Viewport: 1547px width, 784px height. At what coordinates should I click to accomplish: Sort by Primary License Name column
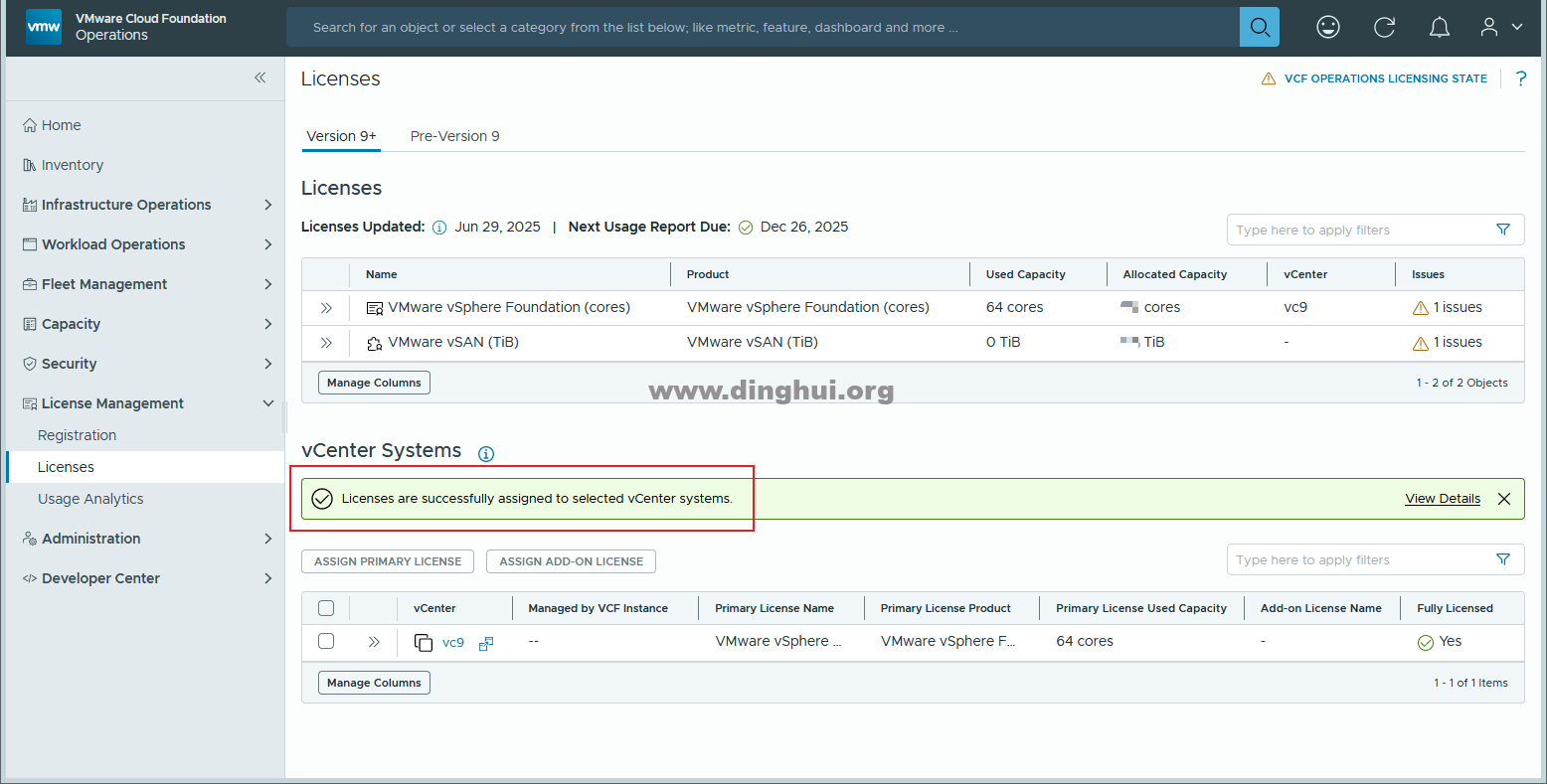pos(774,608)
